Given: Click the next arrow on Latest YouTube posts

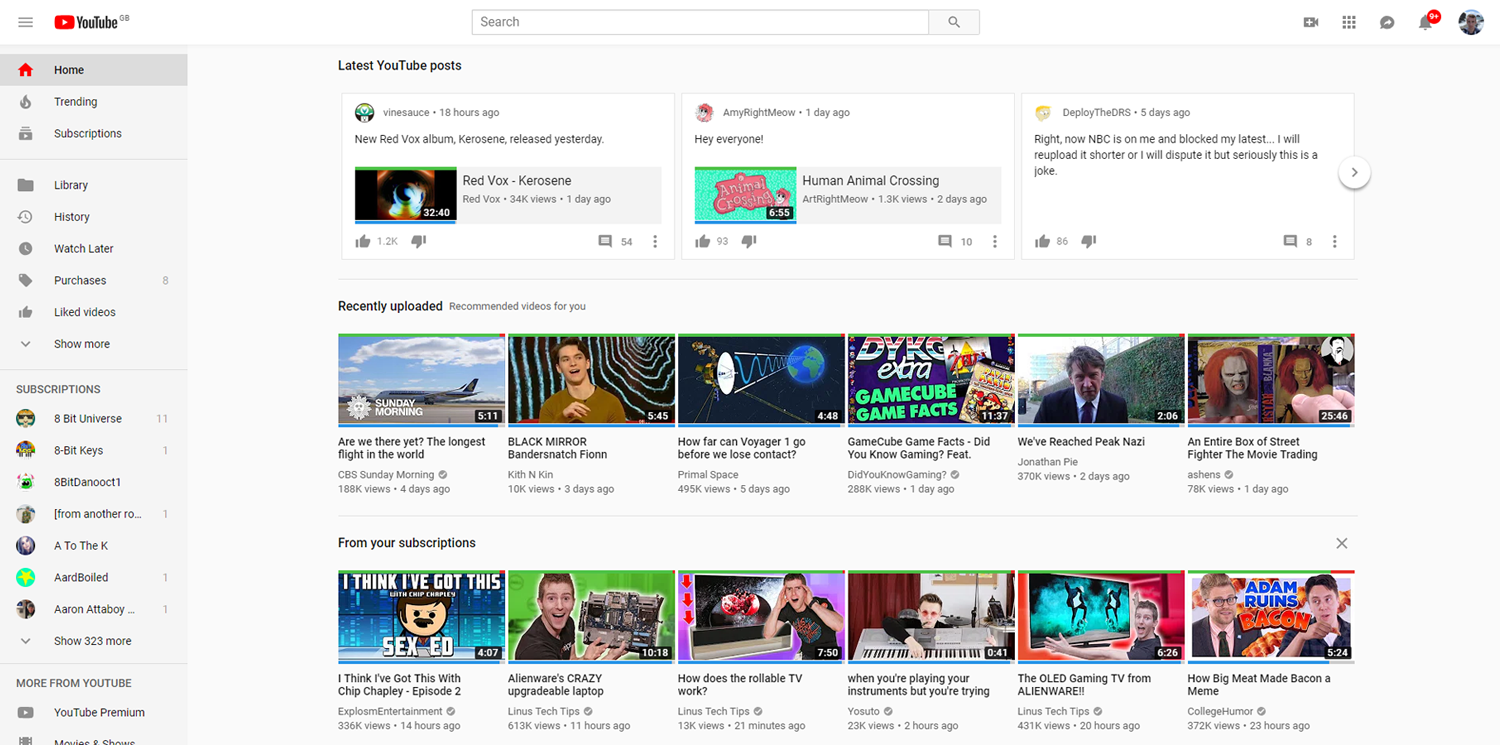Looking at the screenshot, I should click(x=1354, y=171).
